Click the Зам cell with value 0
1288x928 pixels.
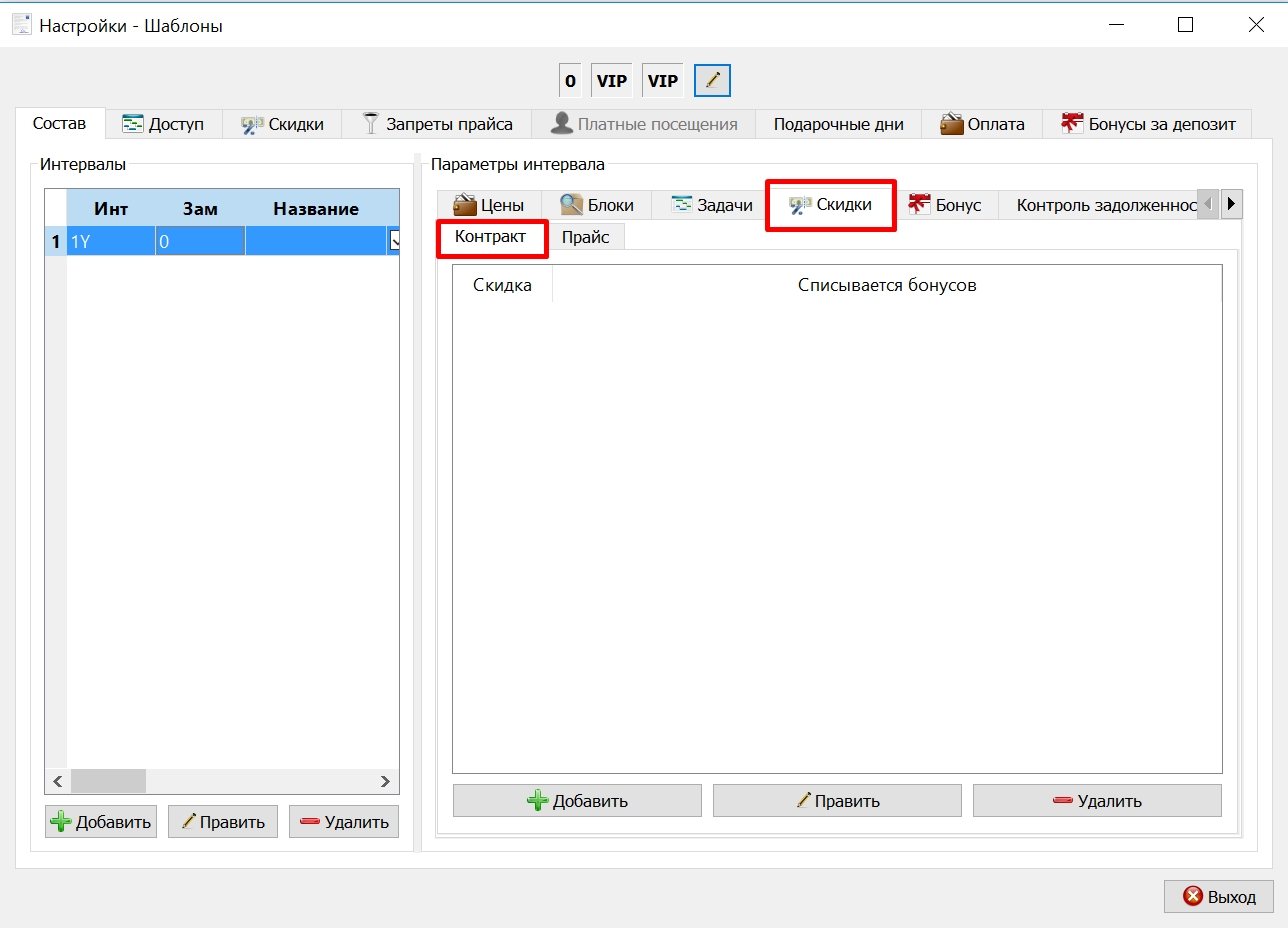tap(200, 241)
